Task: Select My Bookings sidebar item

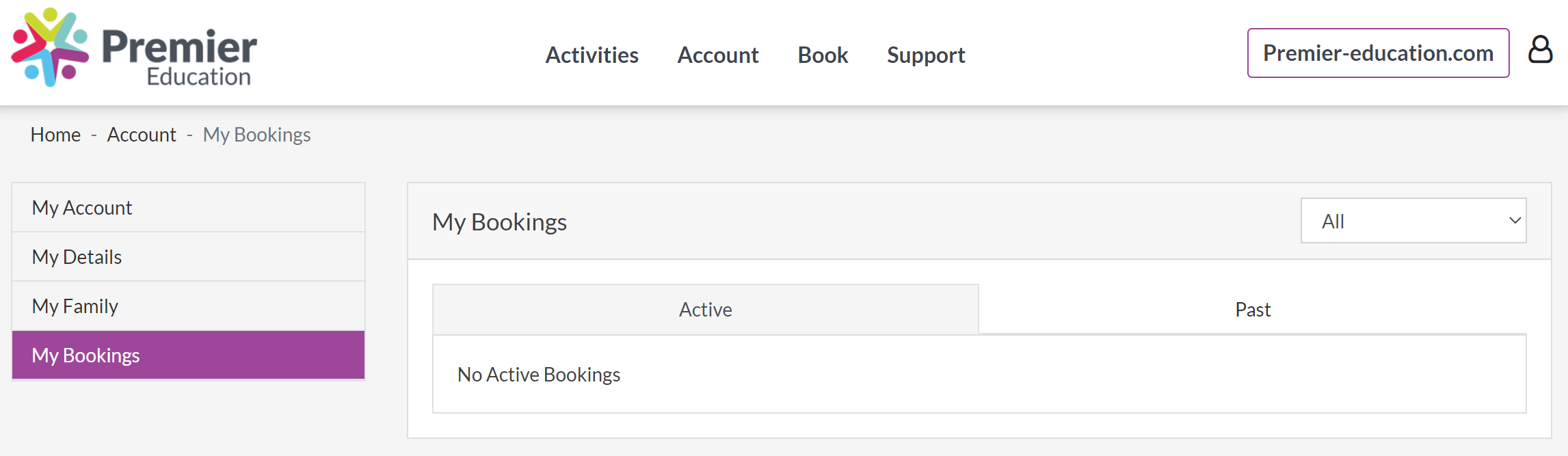Action: [188, 355]
